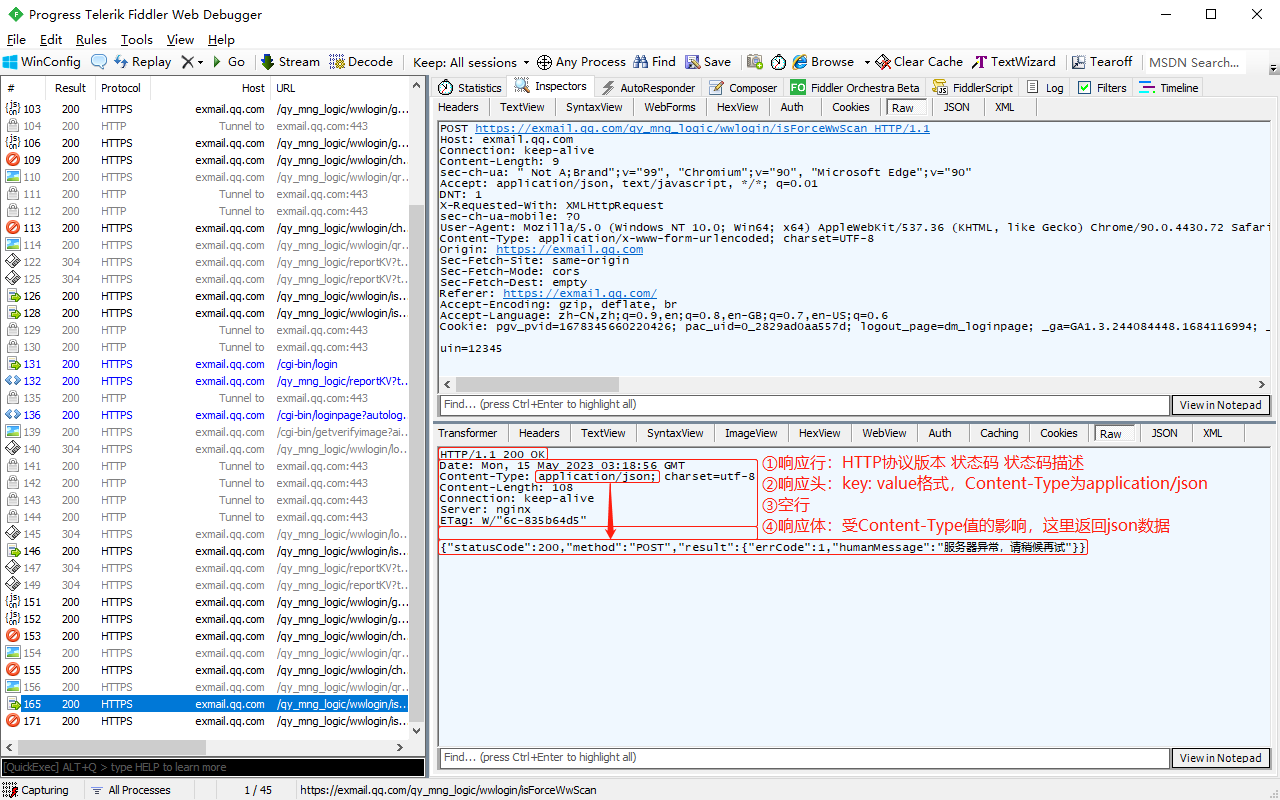The height and width of the screenshot is (800, 1280).
Task: Save sessions using toolbar Save
Action: (x=708, y=62)
